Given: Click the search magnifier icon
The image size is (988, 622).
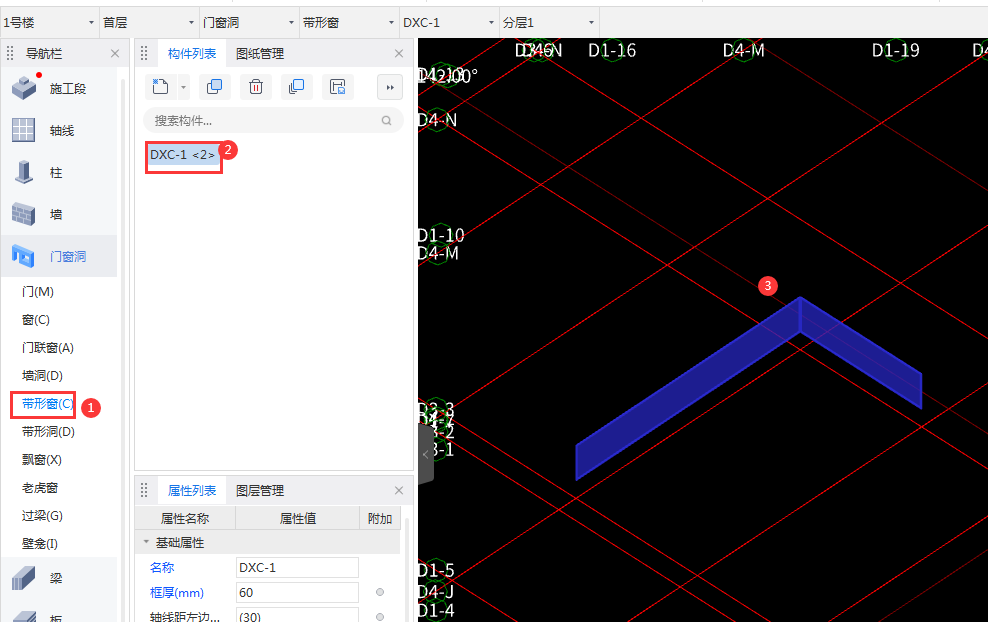Looking at the screenshot, I should 386,120.
